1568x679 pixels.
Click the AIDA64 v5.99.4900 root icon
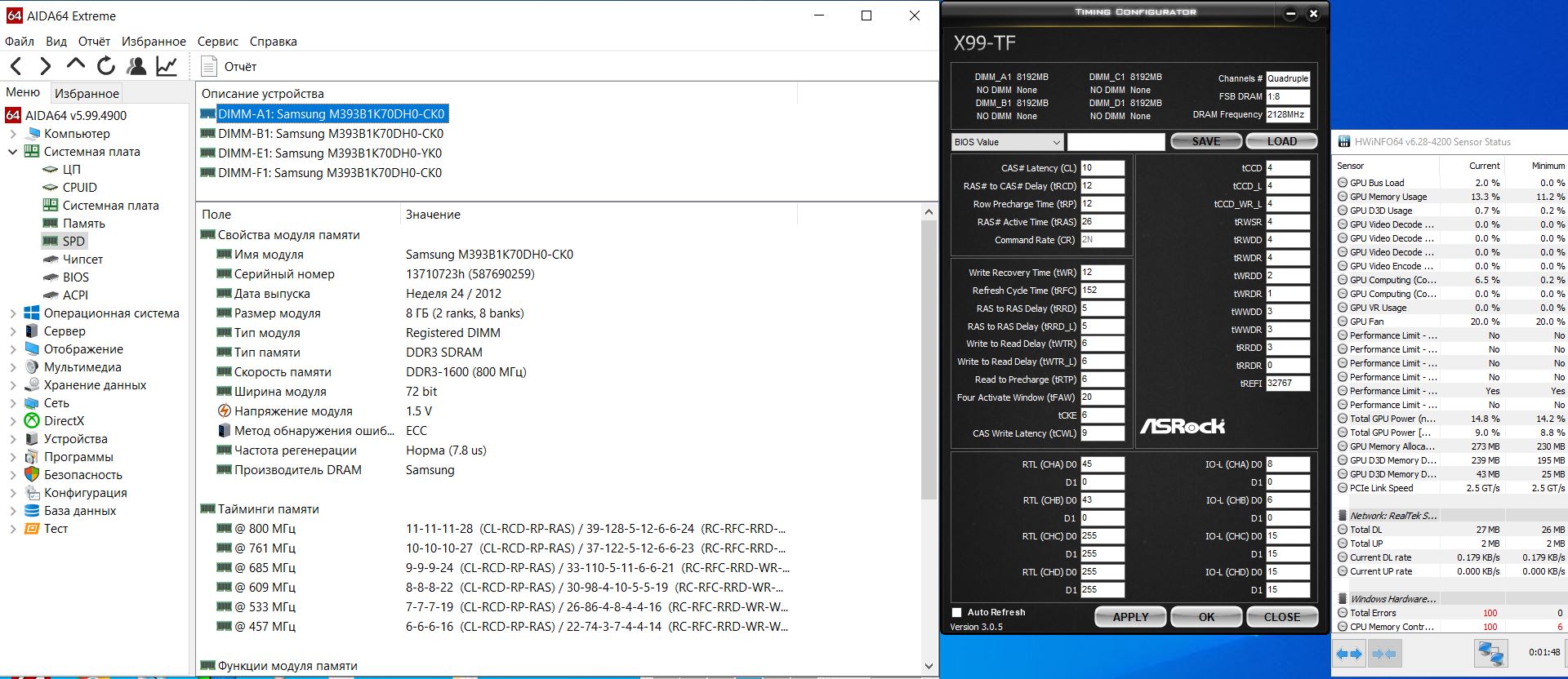13,115
